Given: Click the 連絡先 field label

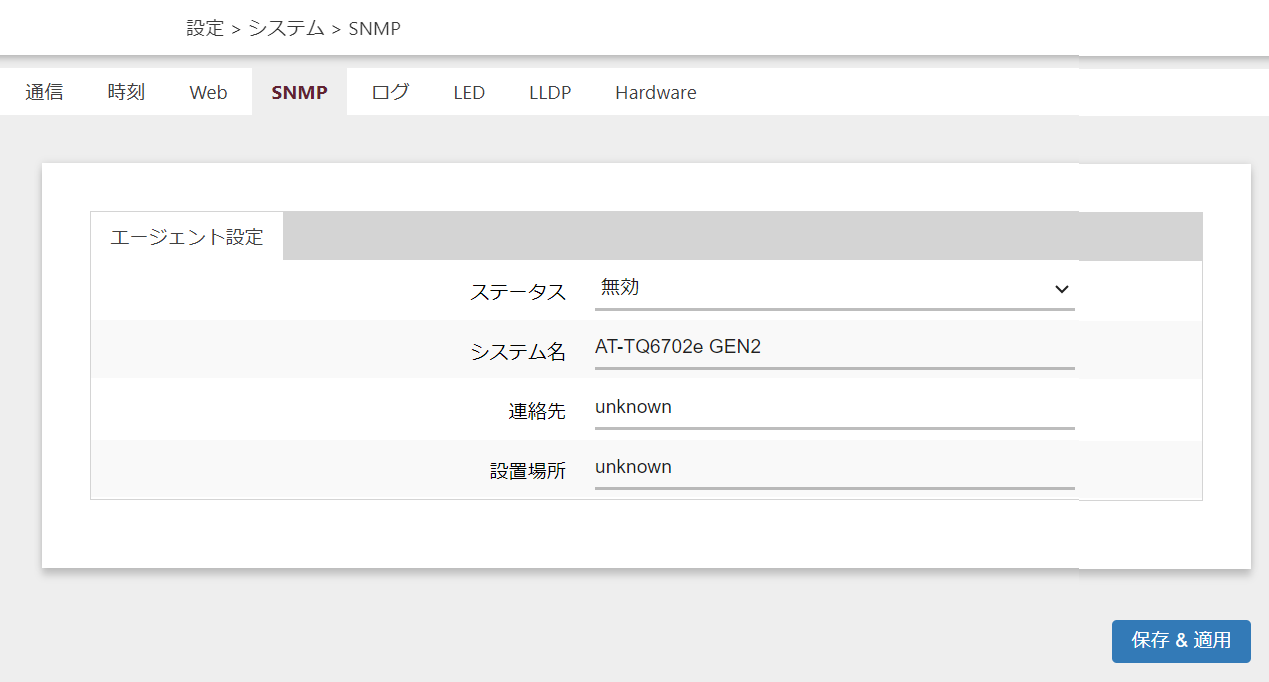Looking at the screenshot, I should (537, 411).
